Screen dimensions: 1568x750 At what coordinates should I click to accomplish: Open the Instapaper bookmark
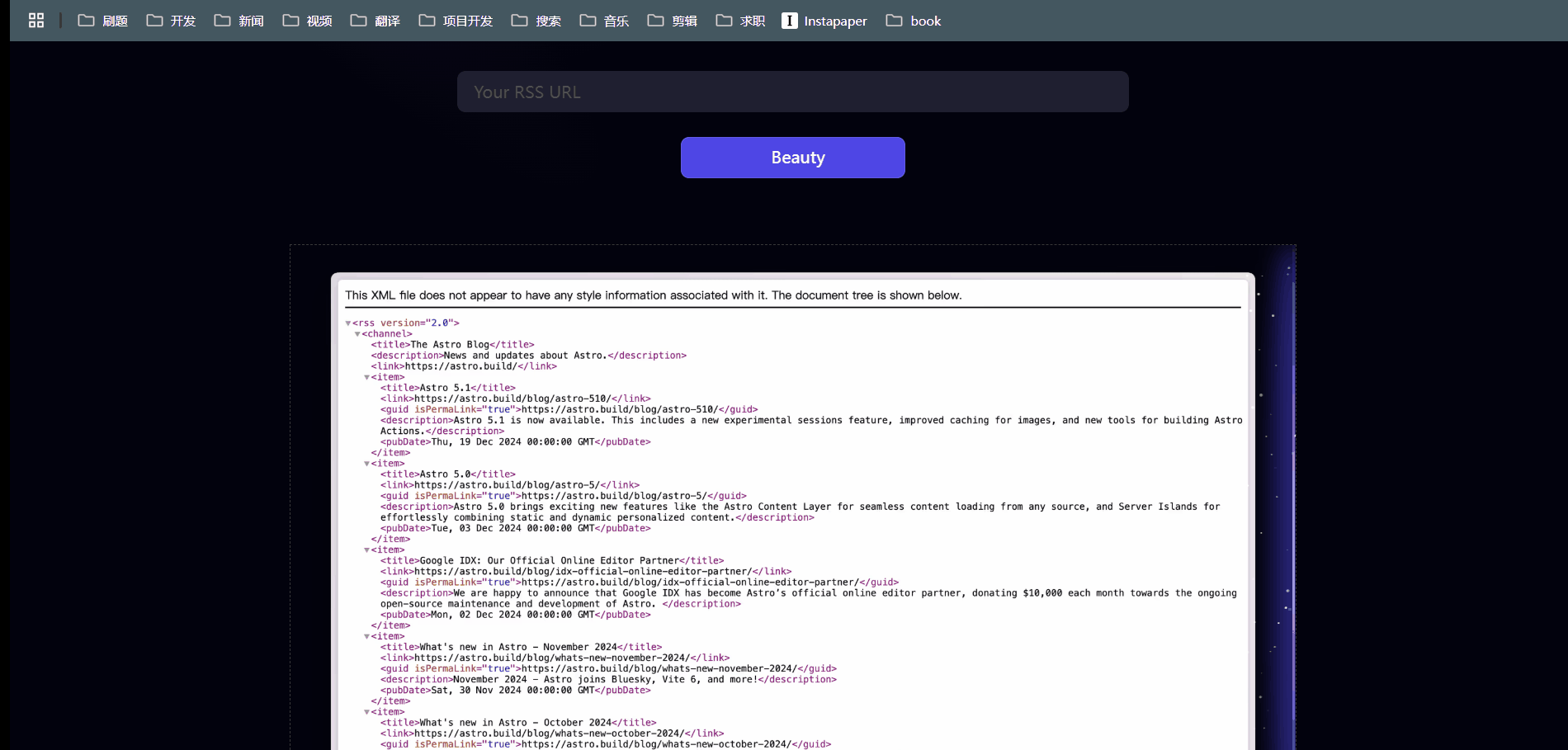pyautogui.click(x=824, y=21)
